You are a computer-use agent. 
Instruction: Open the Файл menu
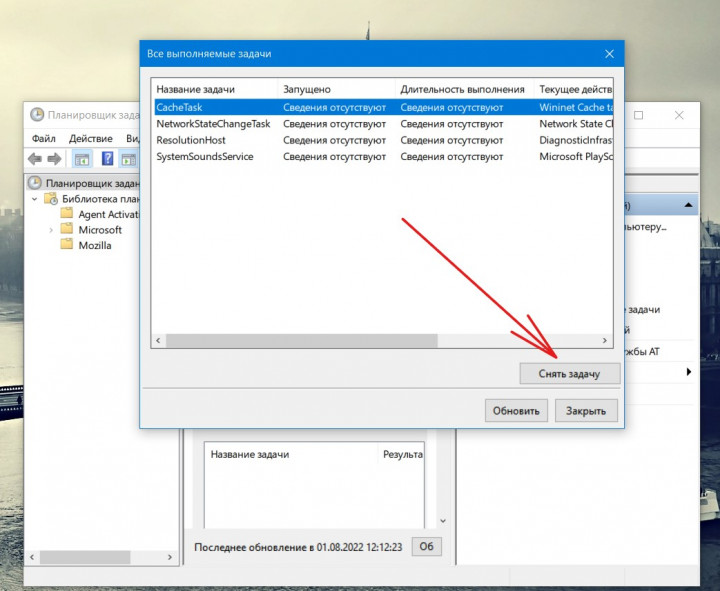point(43,138)
